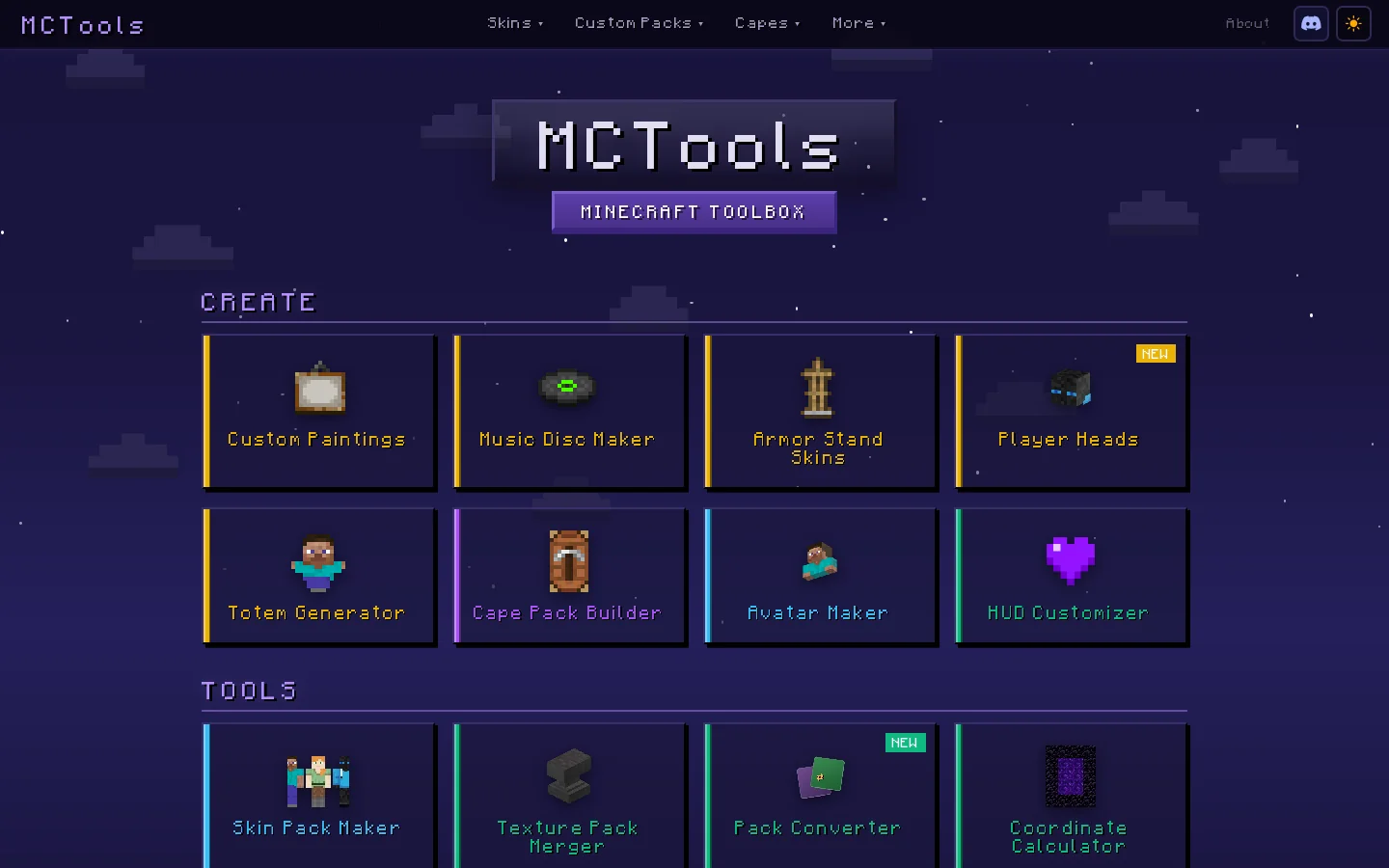Click the Totem Generator character icon
Screen dimensions: 1389x868
pyautogui.click(x=318, y=562)
